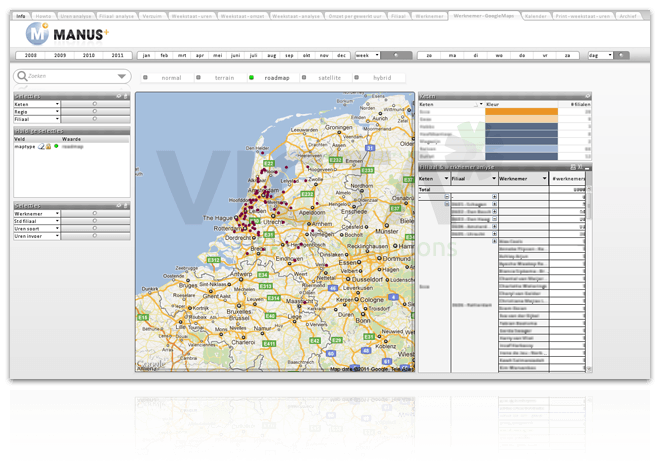662x474 pixels.
Task: Open the Archief tab
Action: [x=628, y=16]
